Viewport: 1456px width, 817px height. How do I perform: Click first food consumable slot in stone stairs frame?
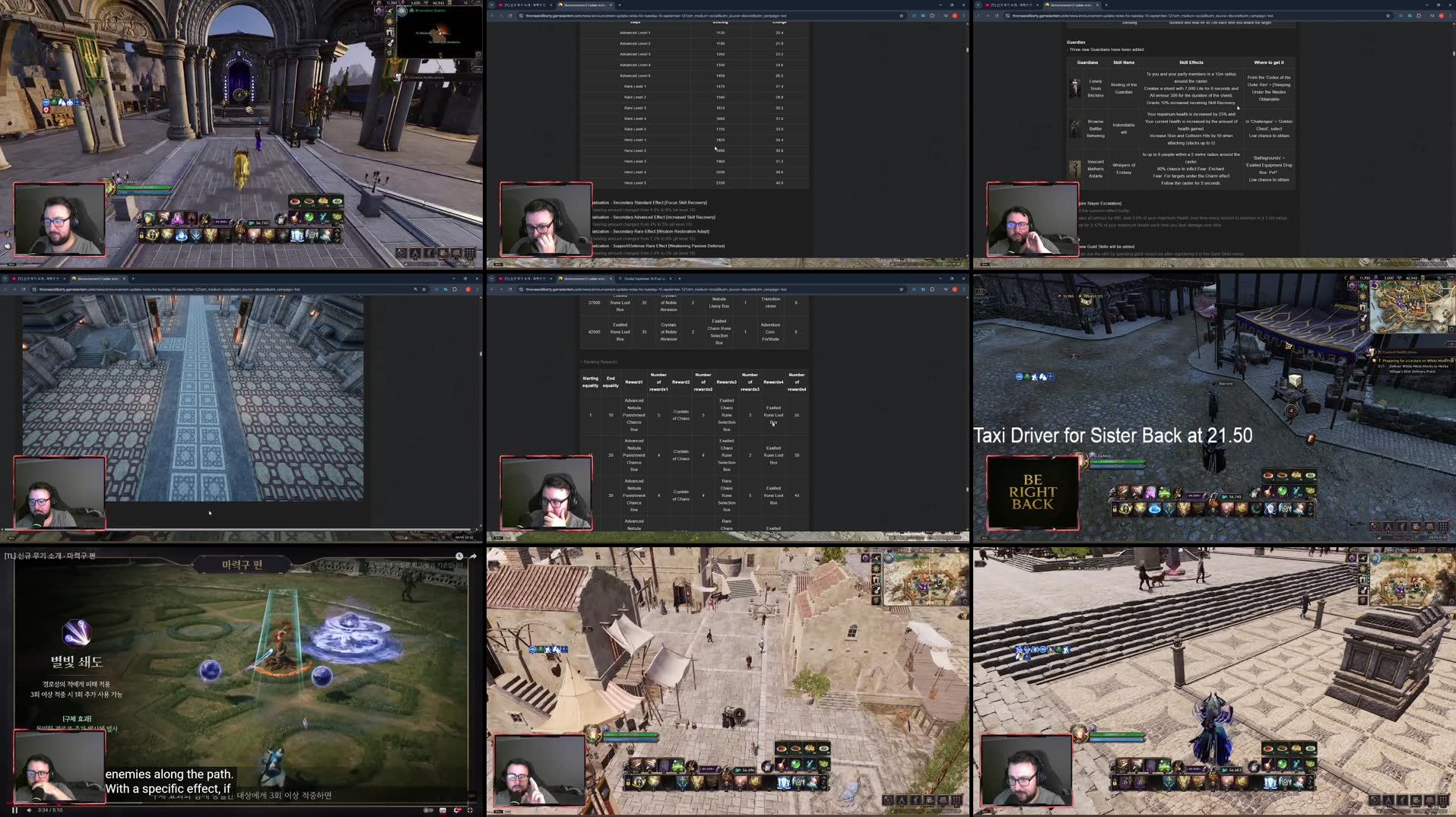[1268, 749]
